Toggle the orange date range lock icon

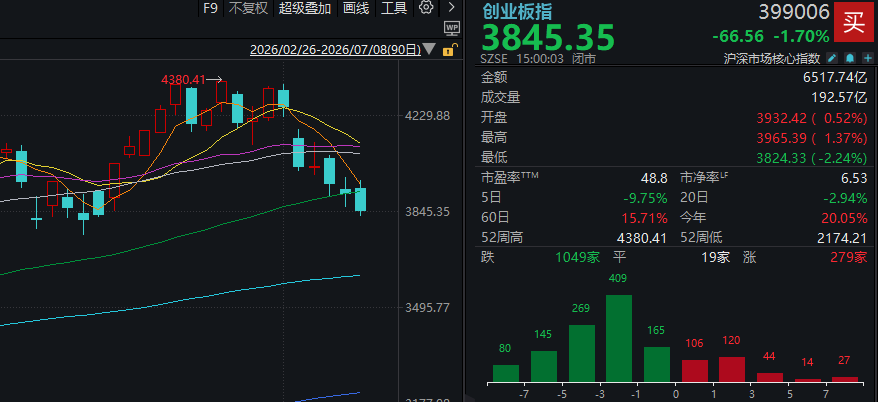point(450,50)
